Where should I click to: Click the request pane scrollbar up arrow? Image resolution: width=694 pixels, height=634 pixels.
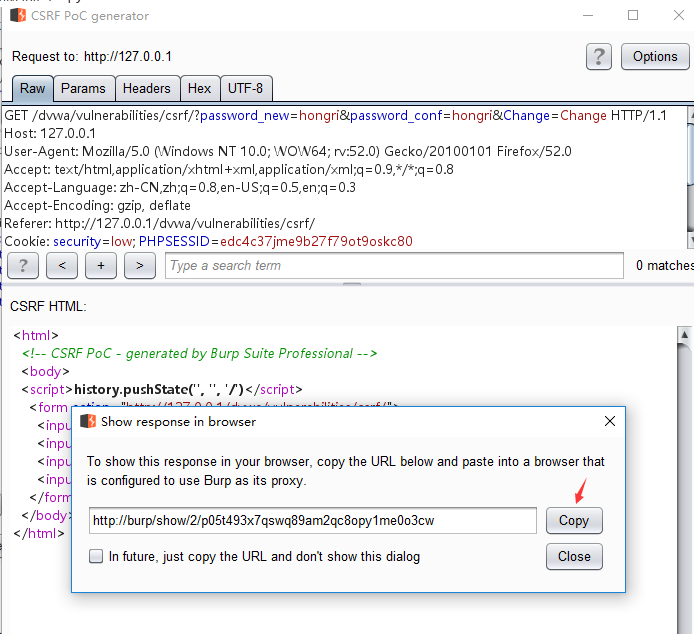point(691,115)
